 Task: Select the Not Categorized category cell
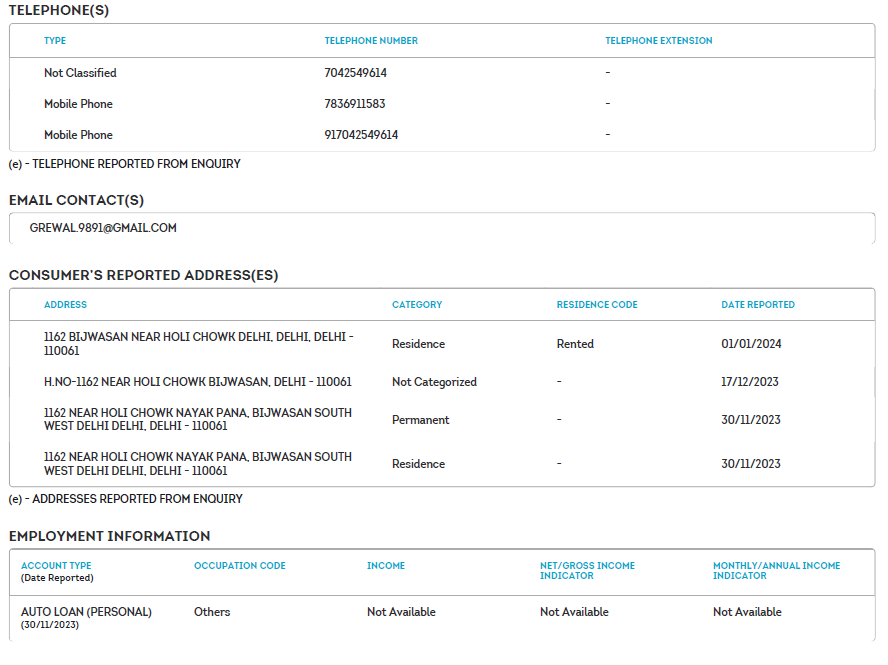click(434, 382)
